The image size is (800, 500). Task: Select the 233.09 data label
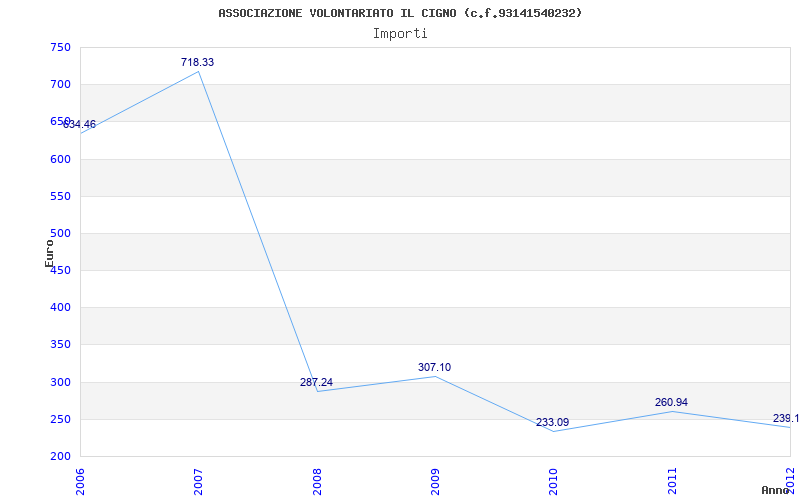click(553, 422)
